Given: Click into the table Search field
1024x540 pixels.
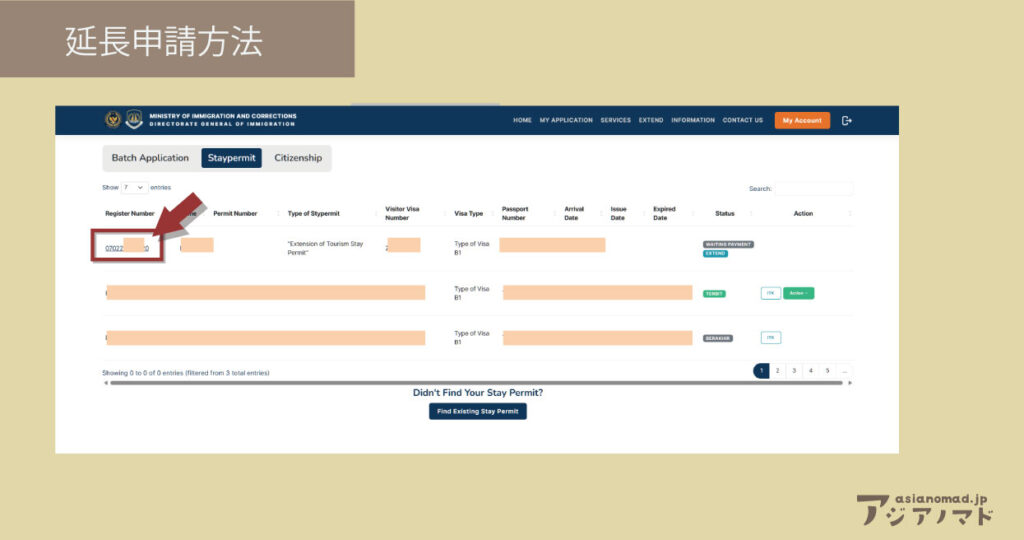Looking at the screenshot, I should (813, 188).
